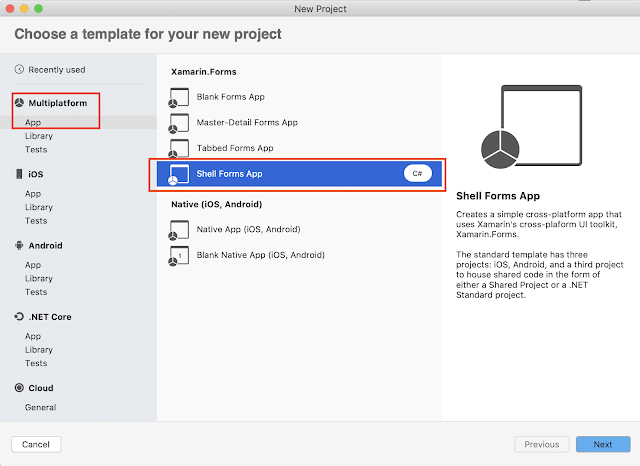640x466 pixels.
Task: Click the Tabbed Forms App template icon
Action: click(179, 149)
